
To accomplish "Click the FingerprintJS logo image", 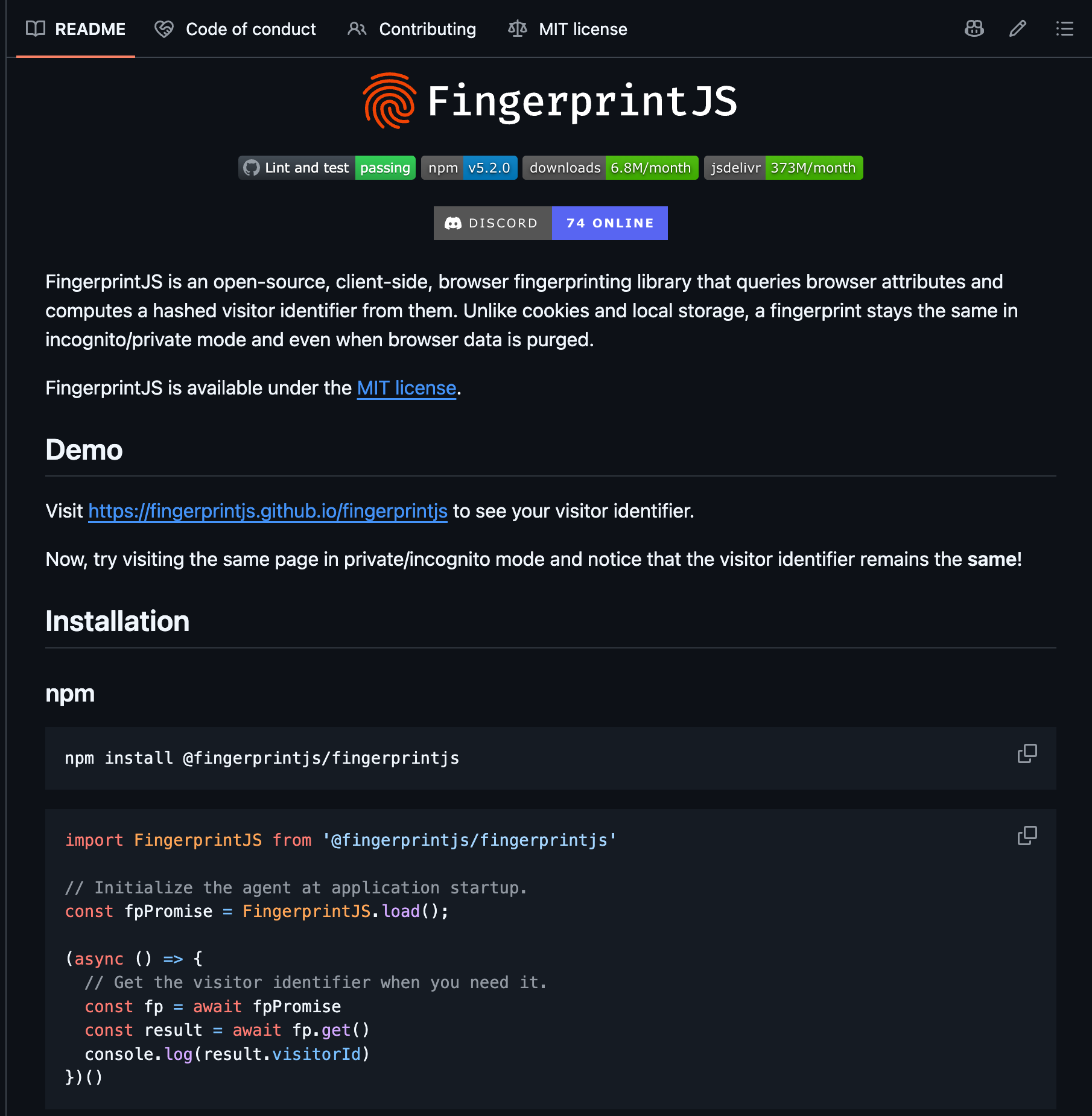I will (x=550, y=100).
